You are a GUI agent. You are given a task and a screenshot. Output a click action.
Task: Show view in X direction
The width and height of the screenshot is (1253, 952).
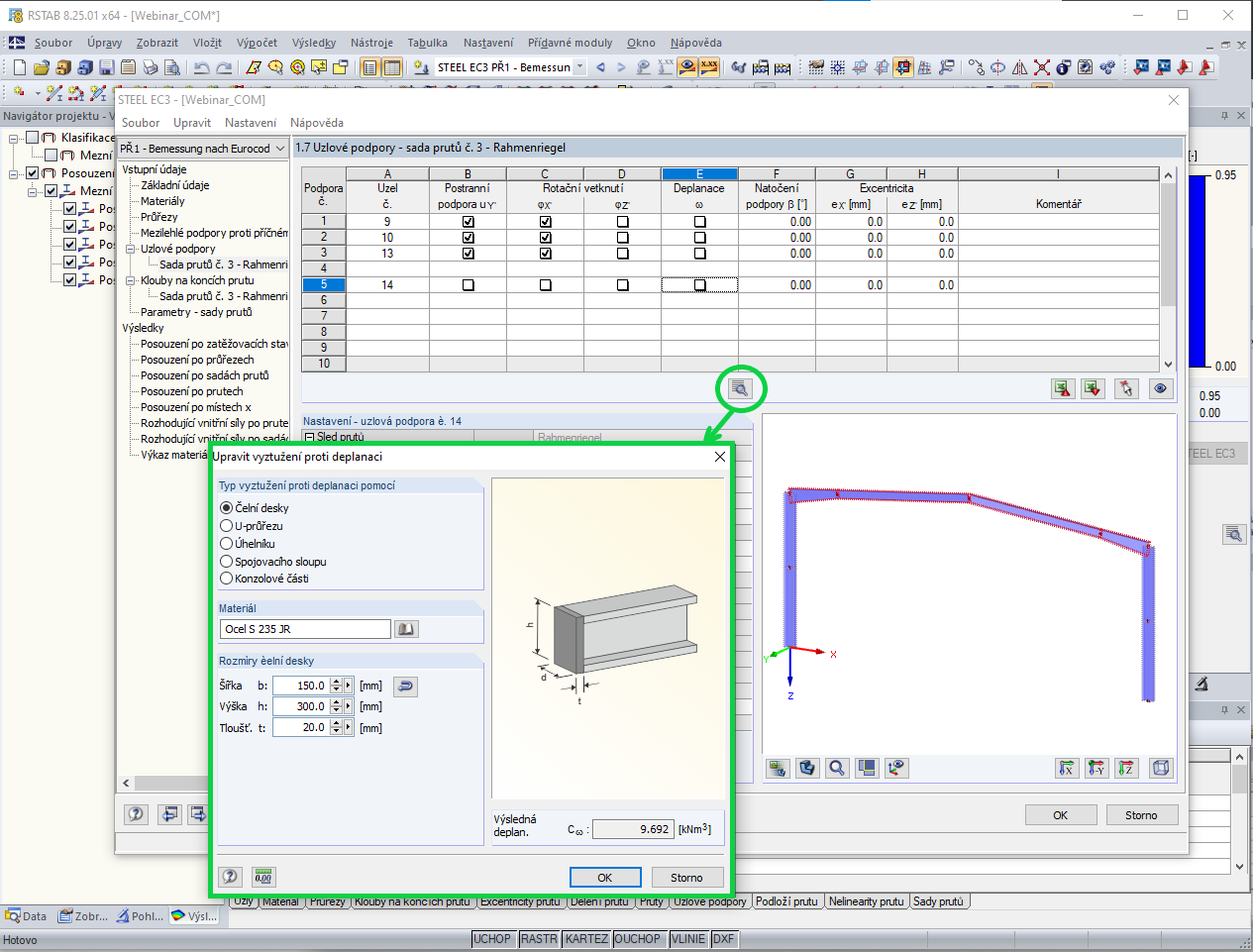pos(1067,768)
